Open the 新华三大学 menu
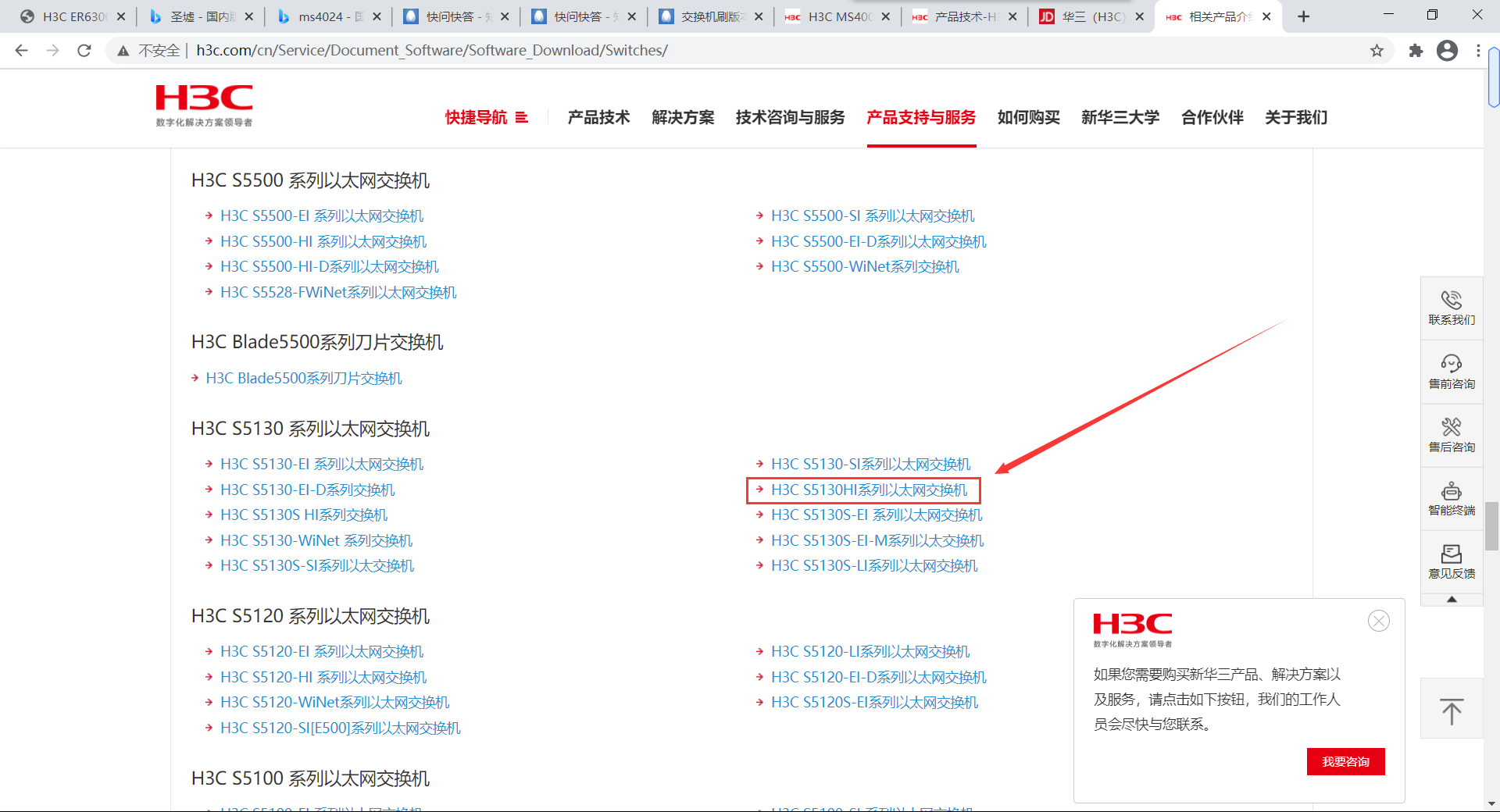This screenshot has height=812, width=1500. pyautogui.click(x=1120, y=117)
